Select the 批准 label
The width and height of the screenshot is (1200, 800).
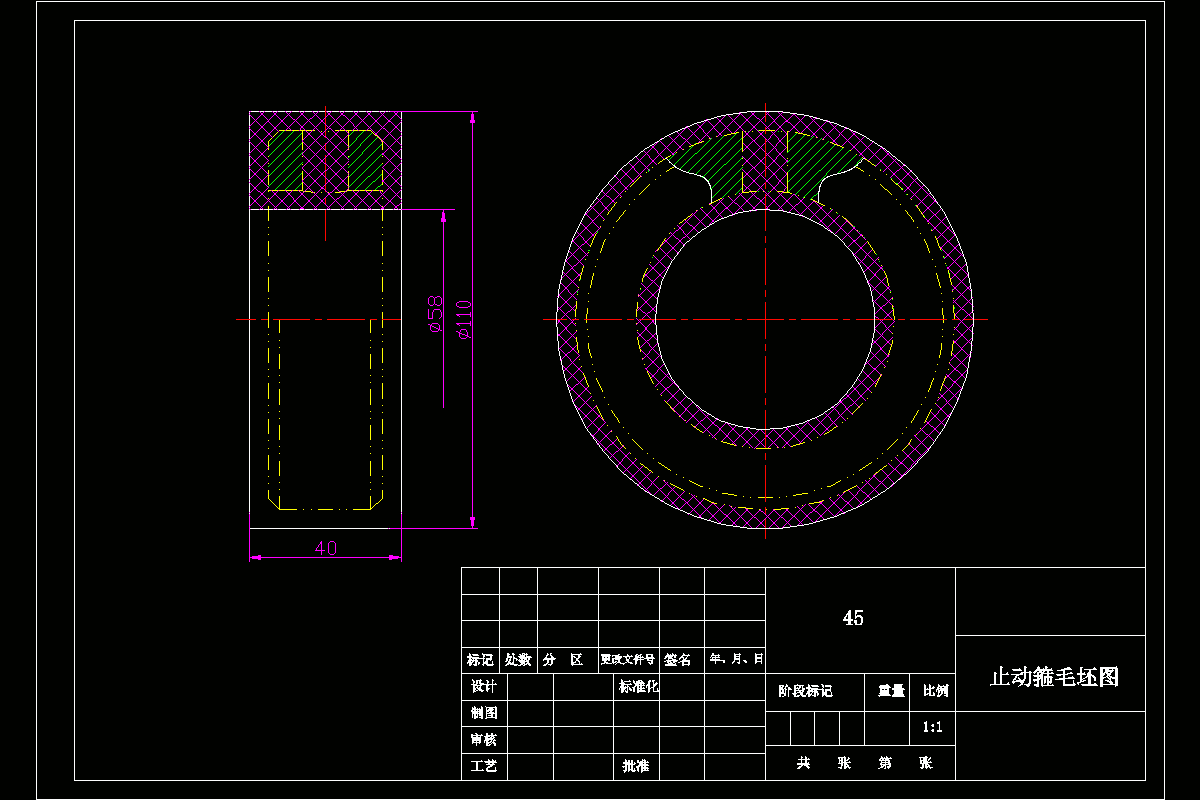636,766
